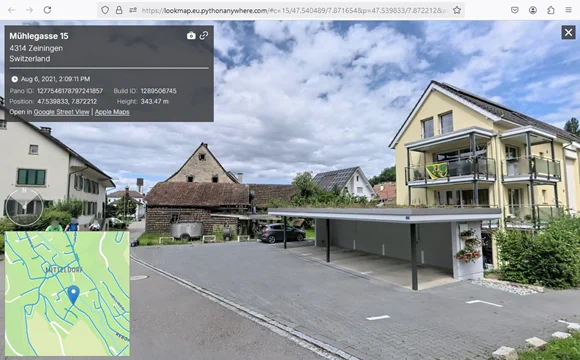Close the panorama viewer
Screen dimensions: 580x360
point(569,33)
